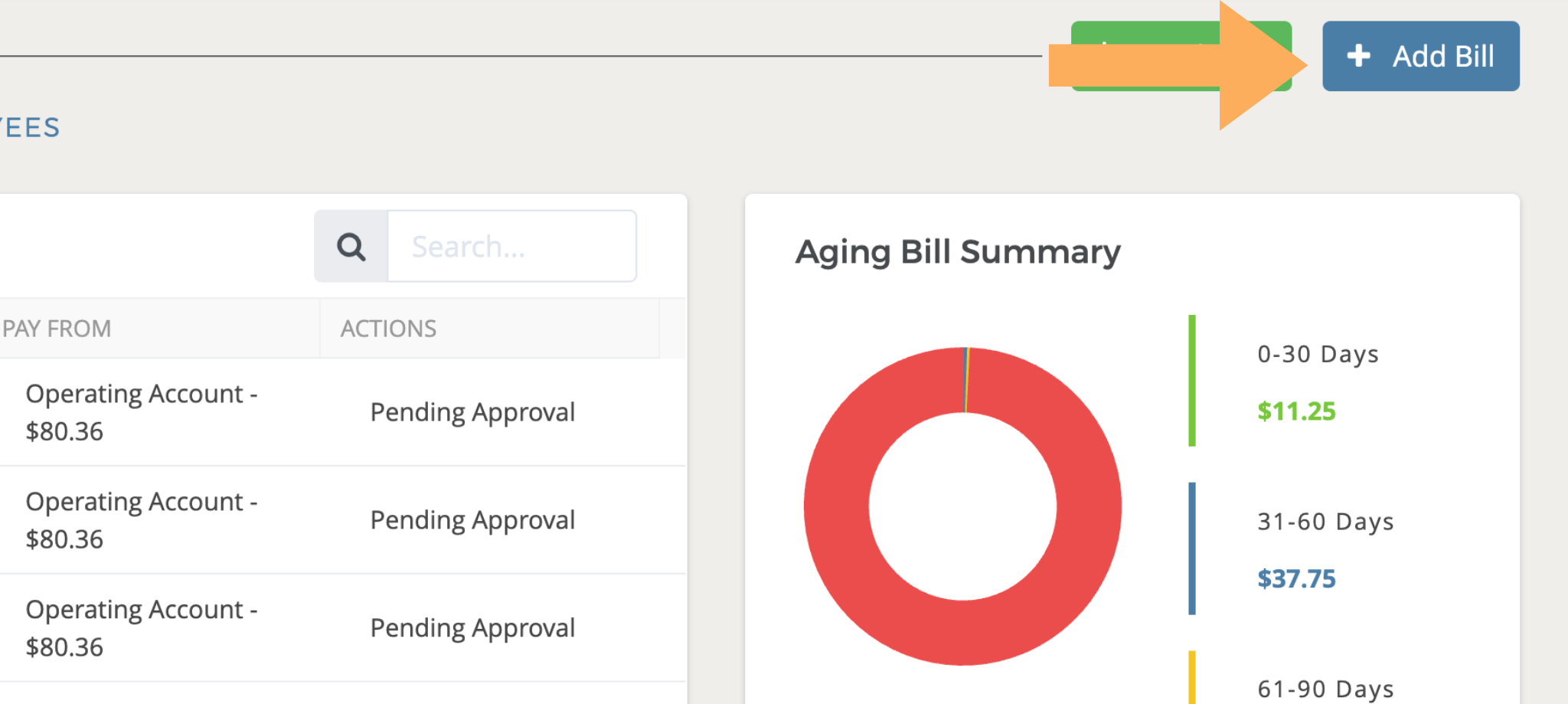Open the partially visible EES tab

coord(31,127)
